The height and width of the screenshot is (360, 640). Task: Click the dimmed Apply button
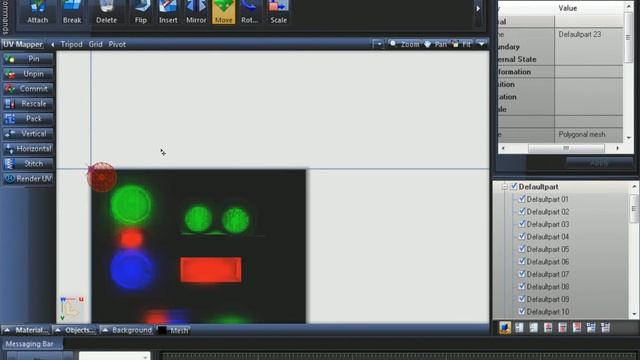[599, 164]
